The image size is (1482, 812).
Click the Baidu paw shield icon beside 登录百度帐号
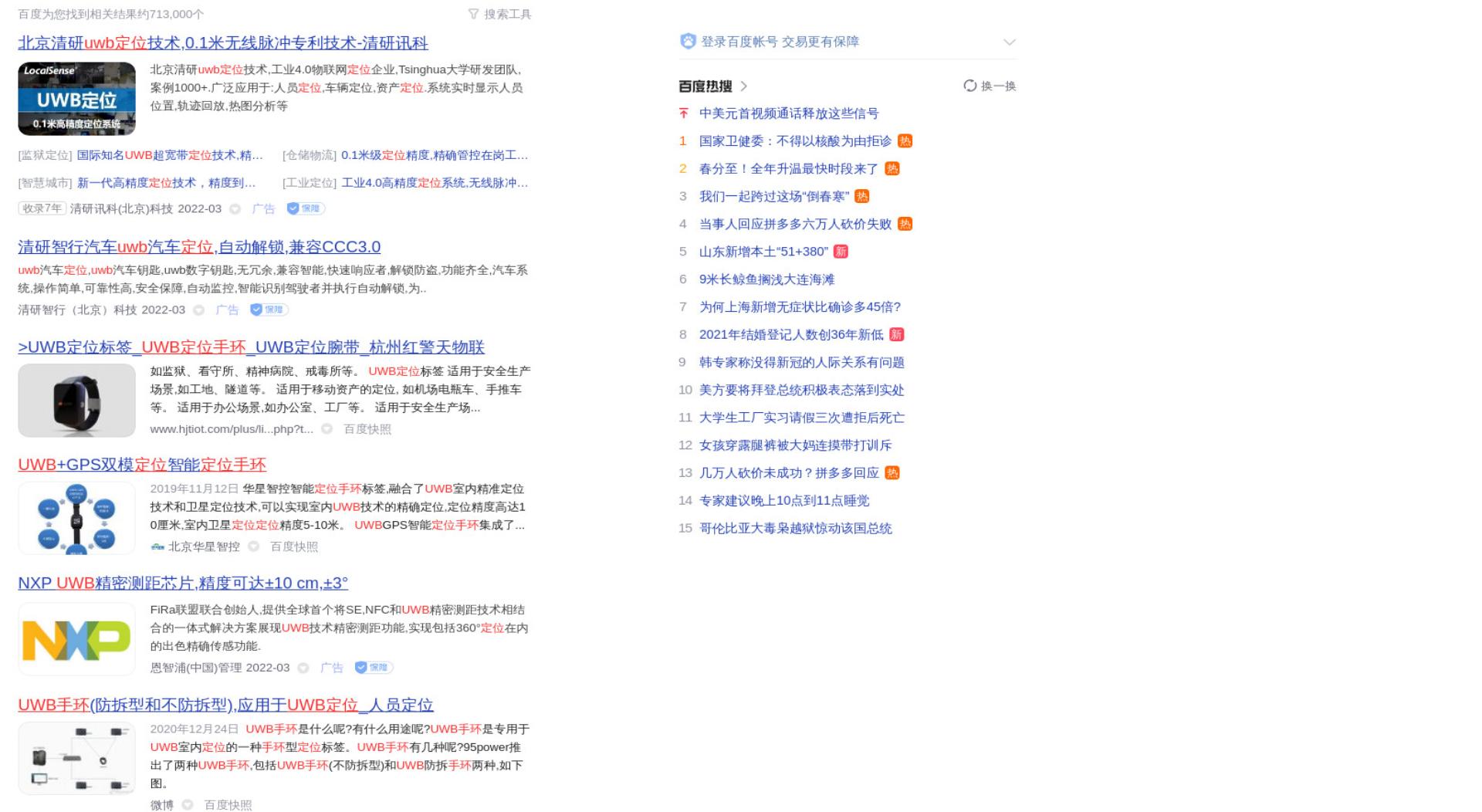coord(688,42)
